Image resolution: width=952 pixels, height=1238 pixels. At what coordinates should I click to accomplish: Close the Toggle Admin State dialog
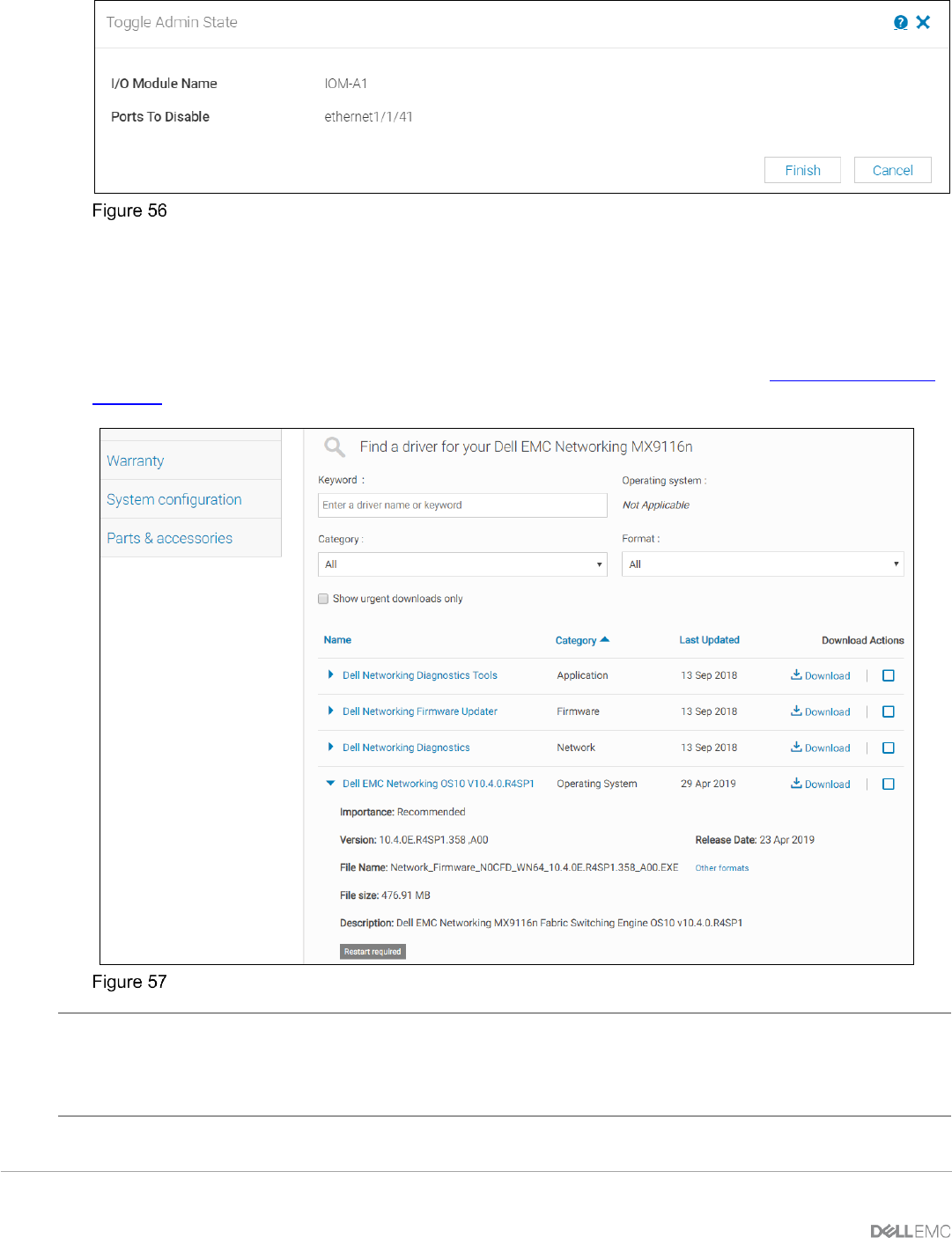(923, 23)
